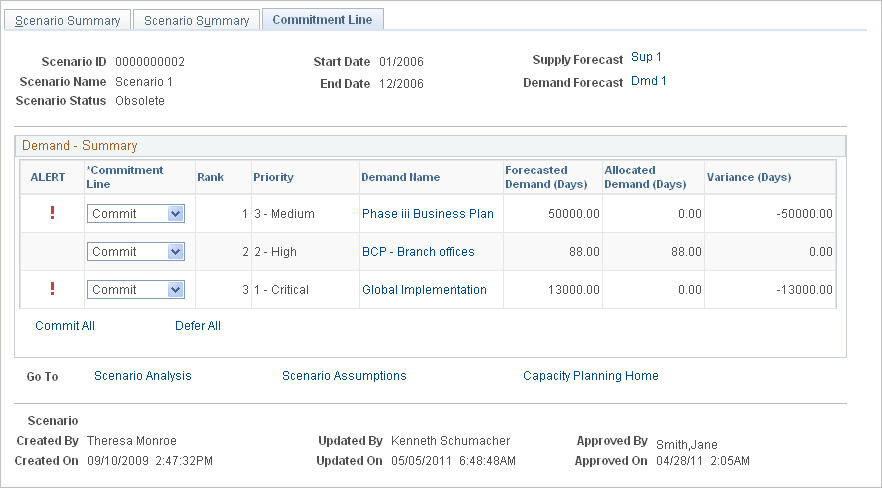Click the 2 - High priority cell
882x488 pixels.
275,252
